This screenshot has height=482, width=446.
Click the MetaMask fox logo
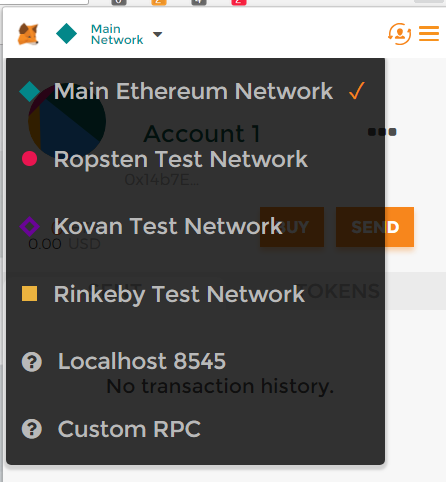(x=28, y=34)
